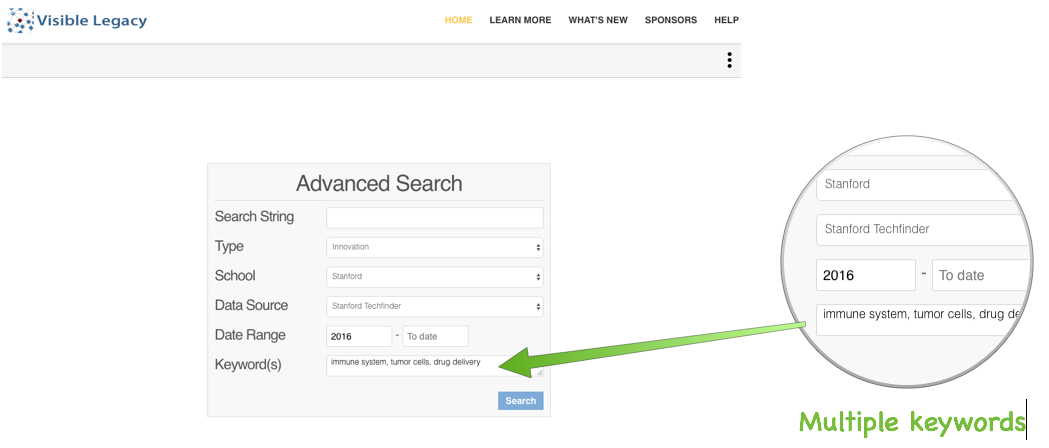Open the three-dot overflow menu

pyautogui.click(x=729, y=60)
